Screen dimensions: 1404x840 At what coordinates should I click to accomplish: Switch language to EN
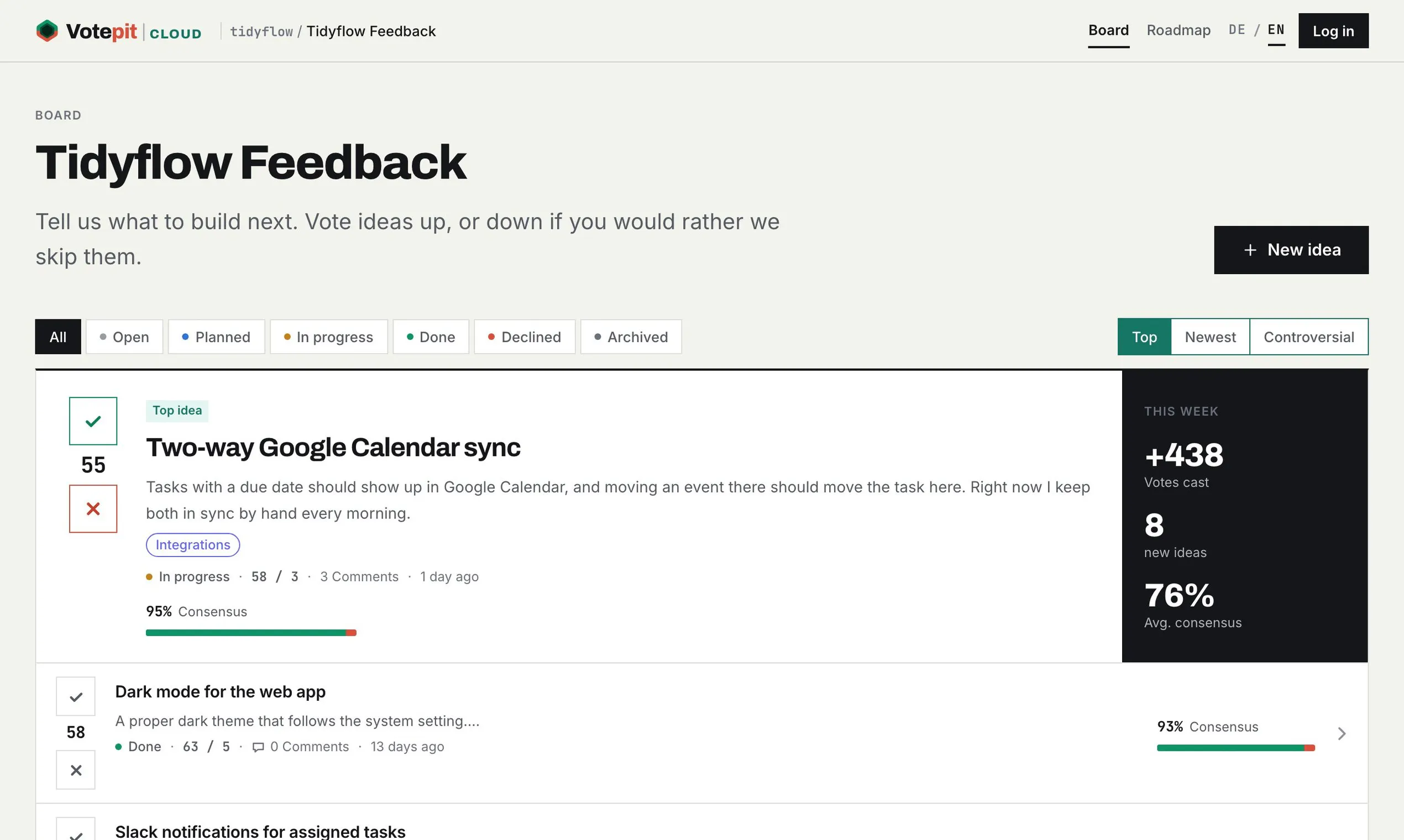coord(1276,30)
